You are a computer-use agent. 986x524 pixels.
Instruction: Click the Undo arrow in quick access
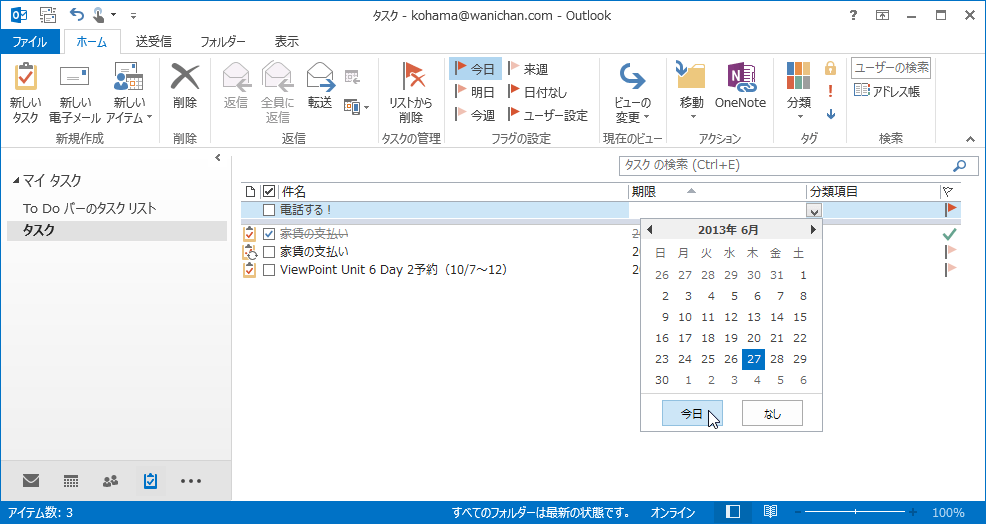(x=77, y=14)
